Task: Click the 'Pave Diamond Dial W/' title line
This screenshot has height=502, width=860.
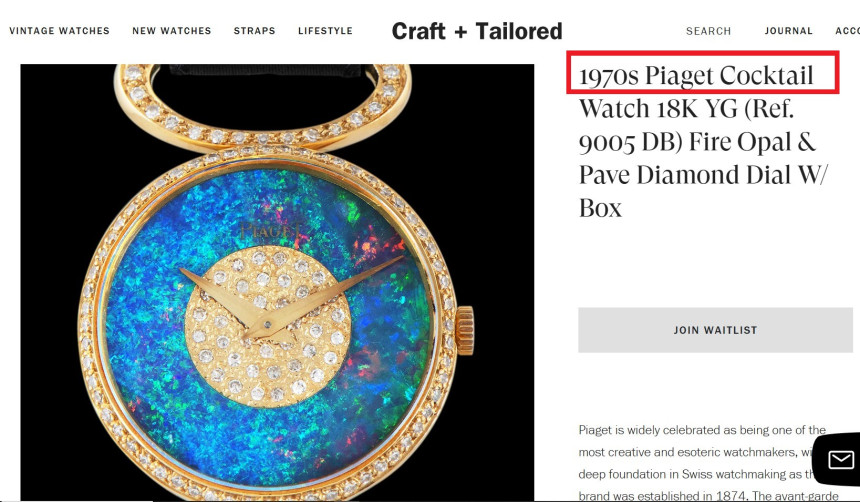Action: pyautogui.click(x=702, y=175)
